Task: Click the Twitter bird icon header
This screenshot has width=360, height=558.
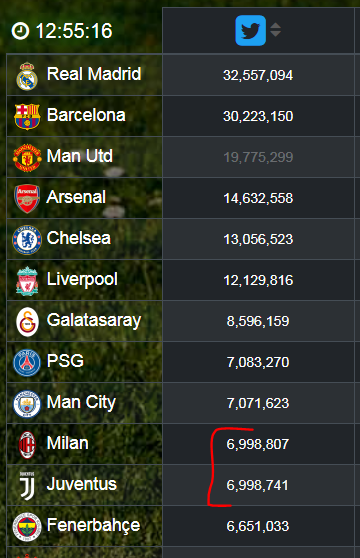Action: pyautogui.click(x=250, y=31)
